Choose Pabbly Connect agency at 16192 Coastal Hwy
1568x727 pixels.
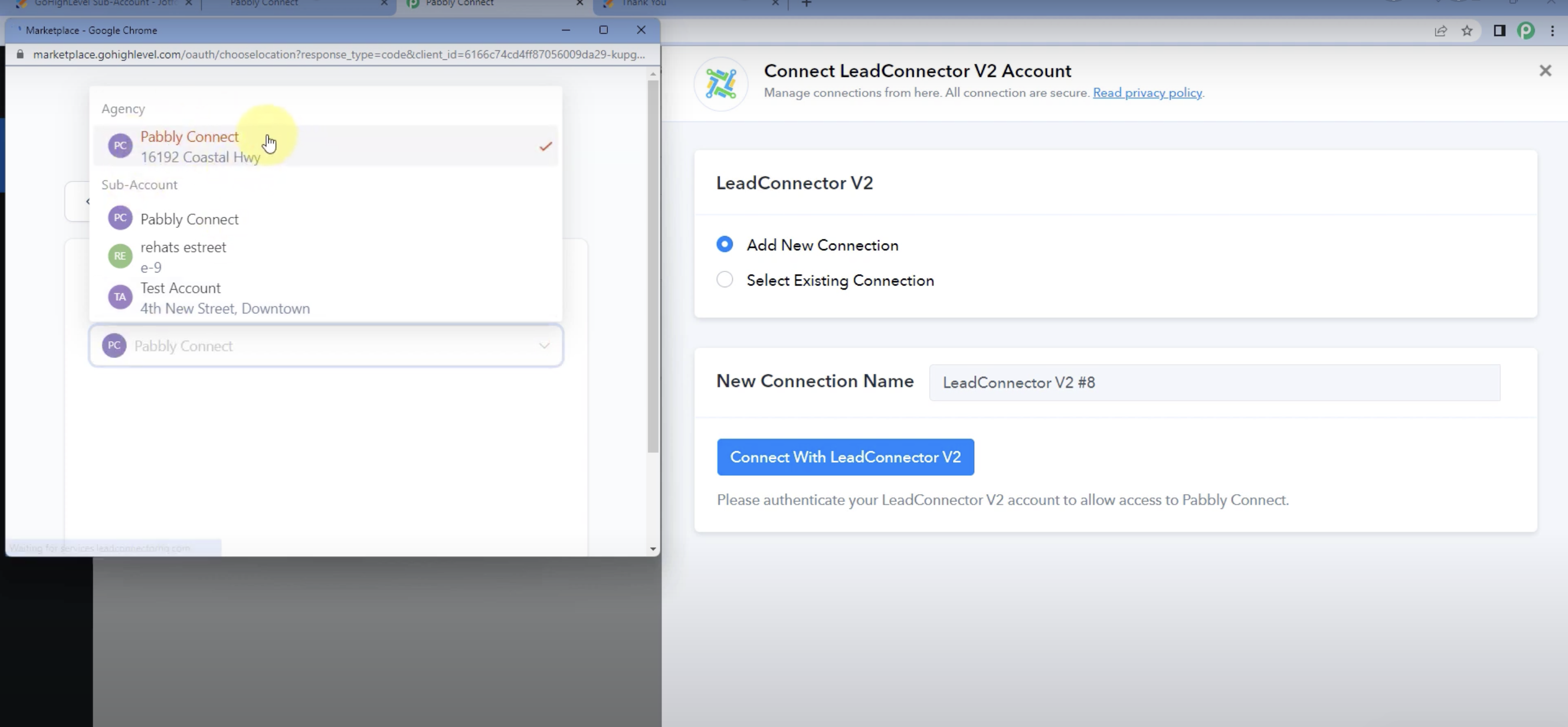pyautogui.click(x=325, y=146)
